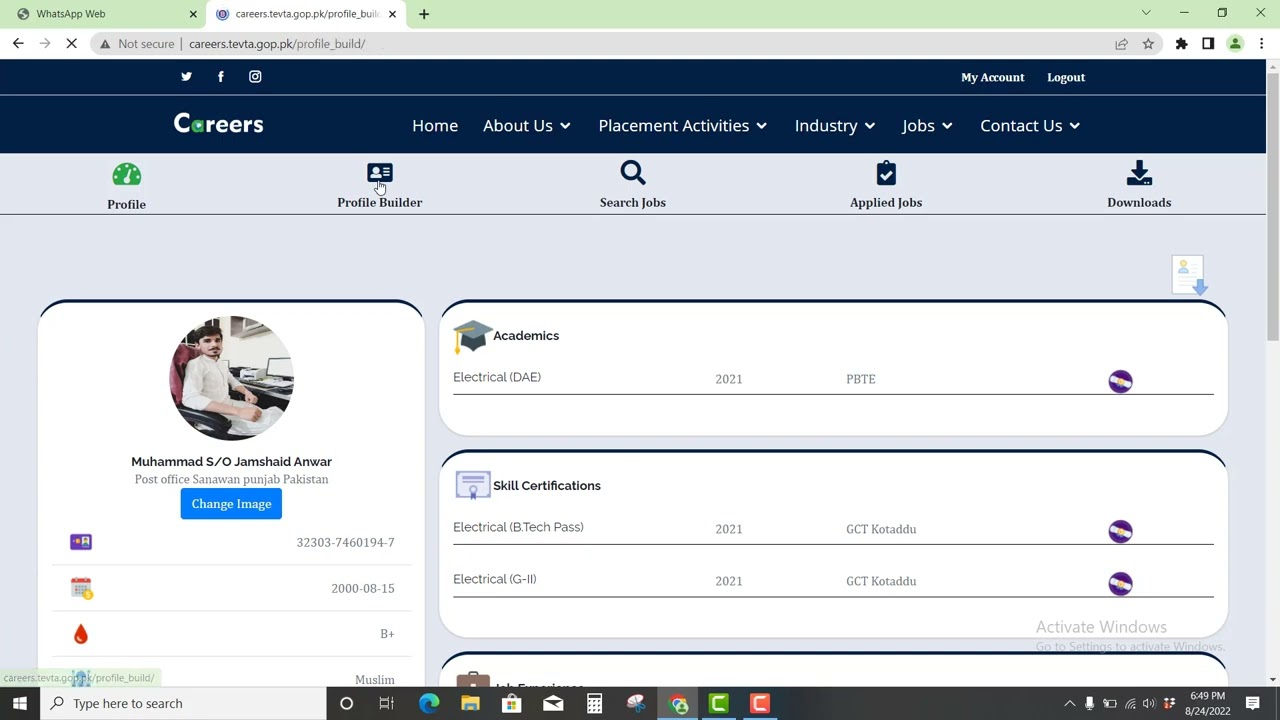Open Microsoft Edge from the taskbar
Screen dimensions: 1280x720
click(429, 704)
